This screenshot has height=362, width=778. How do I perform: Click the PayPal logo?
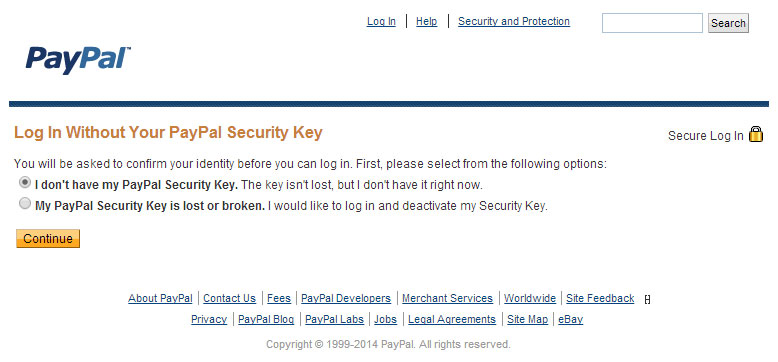click(x=78, y=60)
